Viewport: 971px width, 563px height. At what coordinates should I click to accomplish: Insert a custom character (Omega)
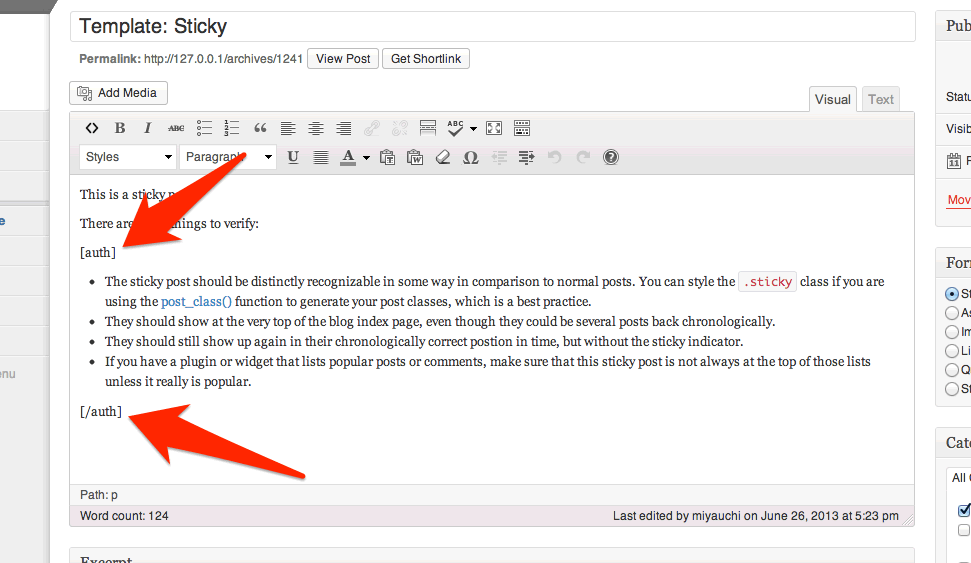coord(471,157)
